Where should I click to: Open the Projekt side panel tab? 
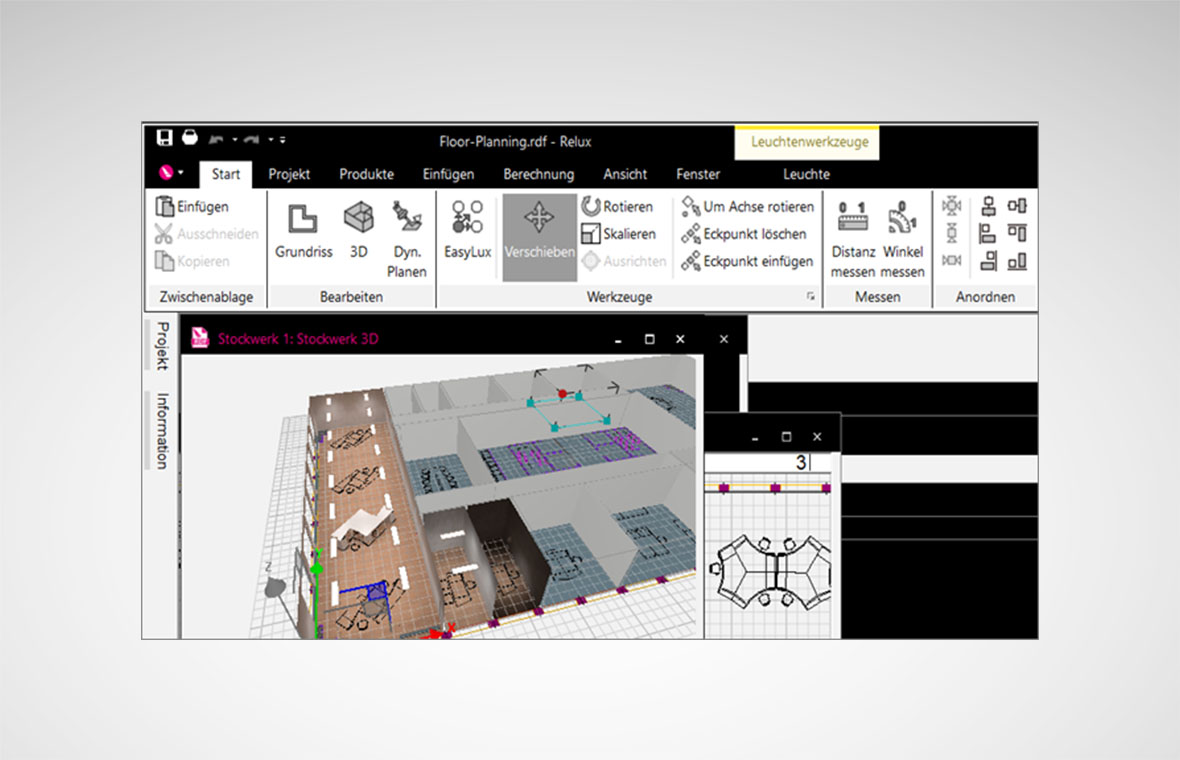pyautogui.click(x=161, y=345)
